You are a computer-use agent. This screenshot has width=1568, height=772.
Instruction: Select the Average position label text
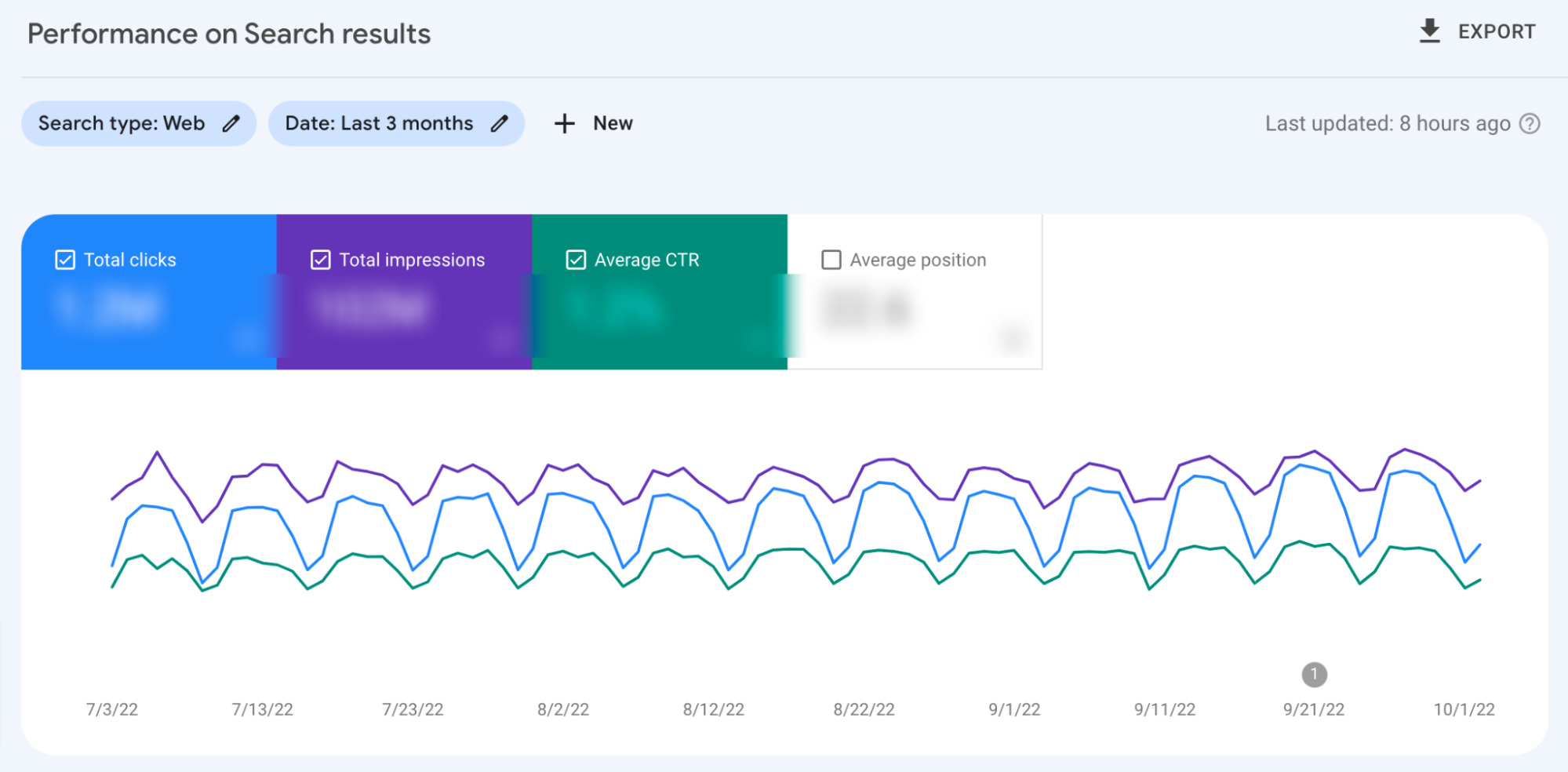pyautogui.click(x=918, y=260)
